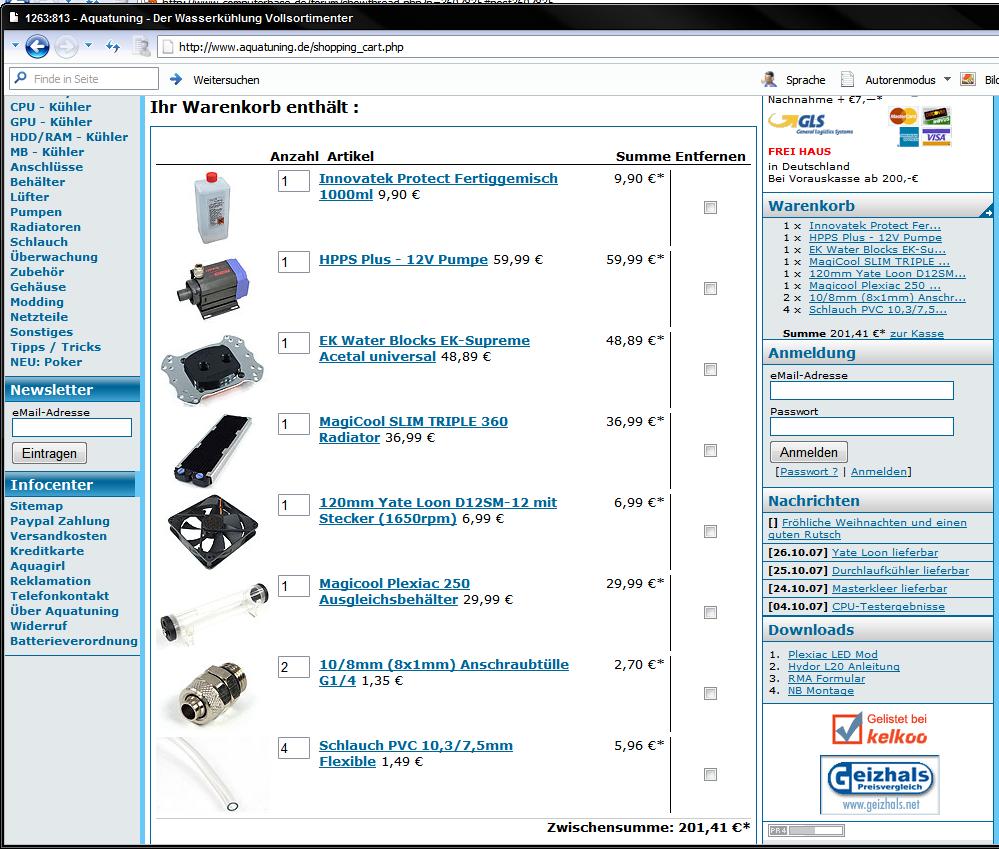Click the PVC hose product image
This screenshot has height=849, width=999.
click(213, 774)
